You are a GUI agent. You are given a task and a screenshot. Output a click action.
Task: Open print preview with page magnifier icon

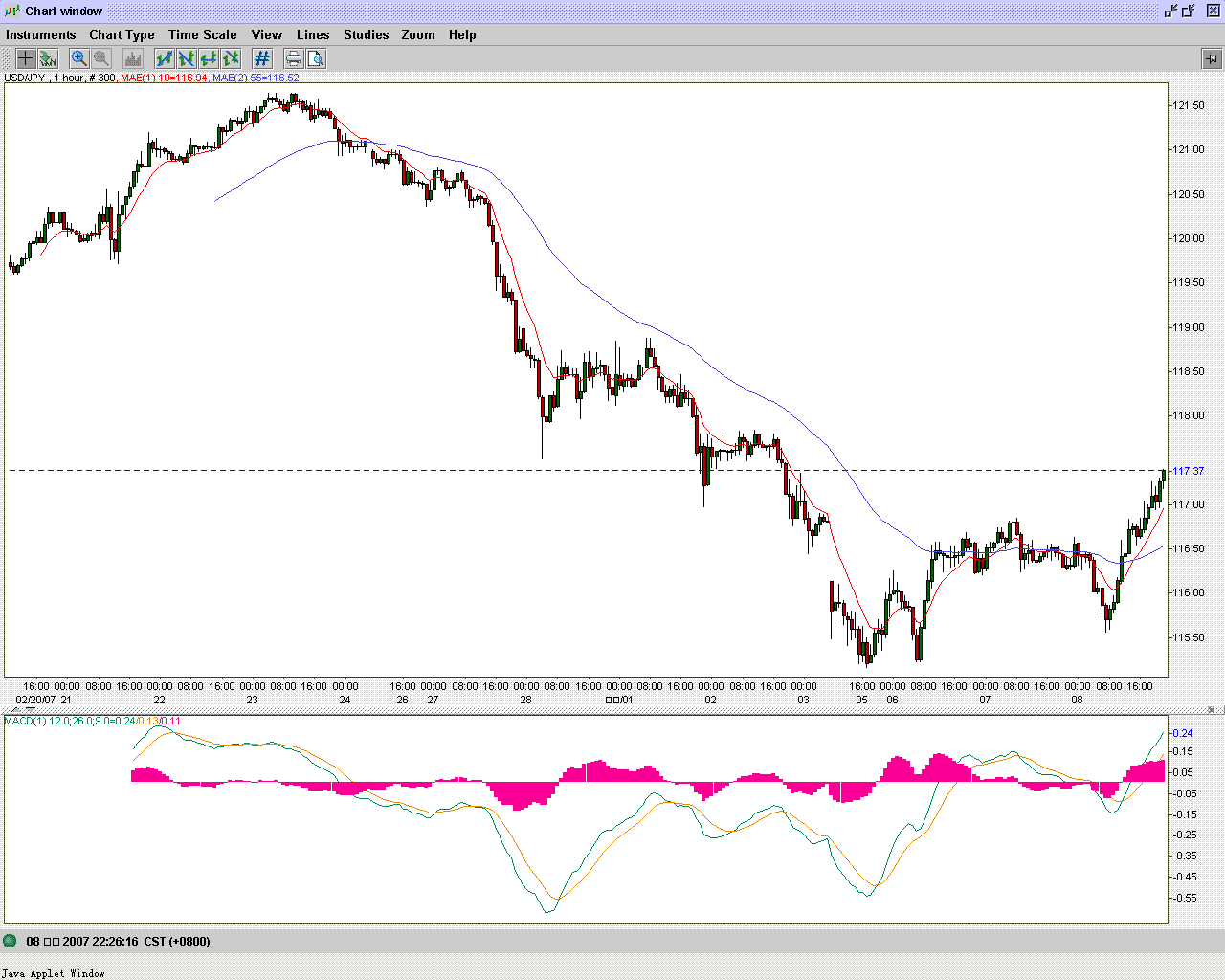pyautogui.click(x=316, y=58)
